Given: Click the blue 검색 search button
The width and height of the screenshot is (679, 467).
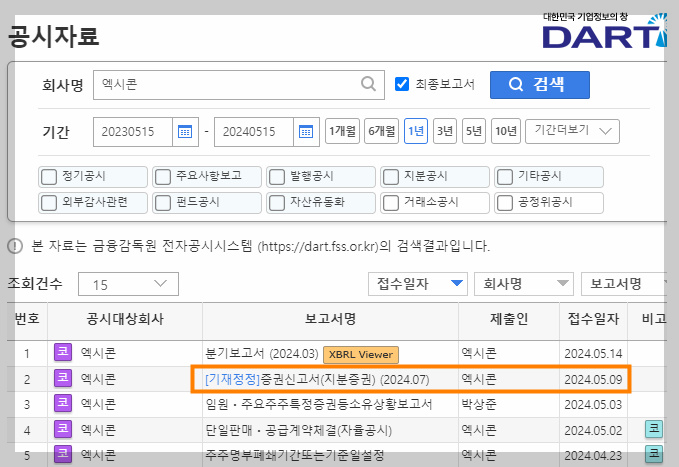Looking at the screenshot, I should tap(540, 84).
